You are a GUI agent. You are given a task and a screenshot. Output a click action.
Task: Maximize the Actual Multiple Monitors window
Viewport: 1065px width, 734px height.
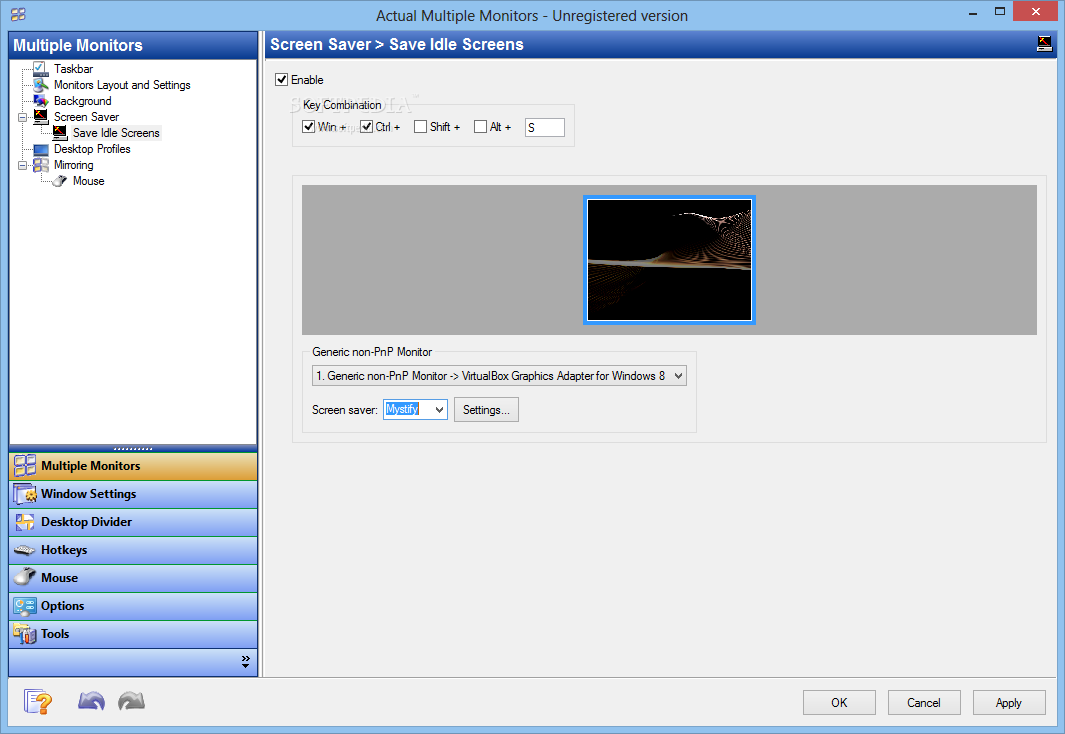pos(1000,12)
